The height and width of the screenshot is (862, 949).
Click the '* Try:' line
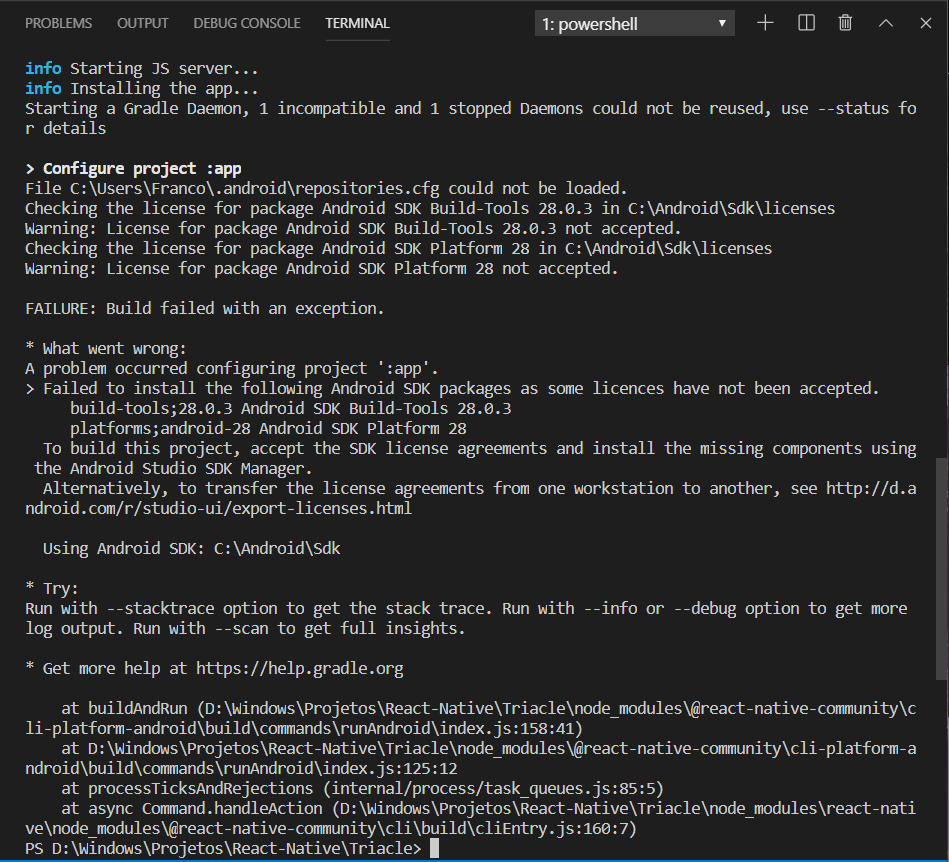click(51, 588)
